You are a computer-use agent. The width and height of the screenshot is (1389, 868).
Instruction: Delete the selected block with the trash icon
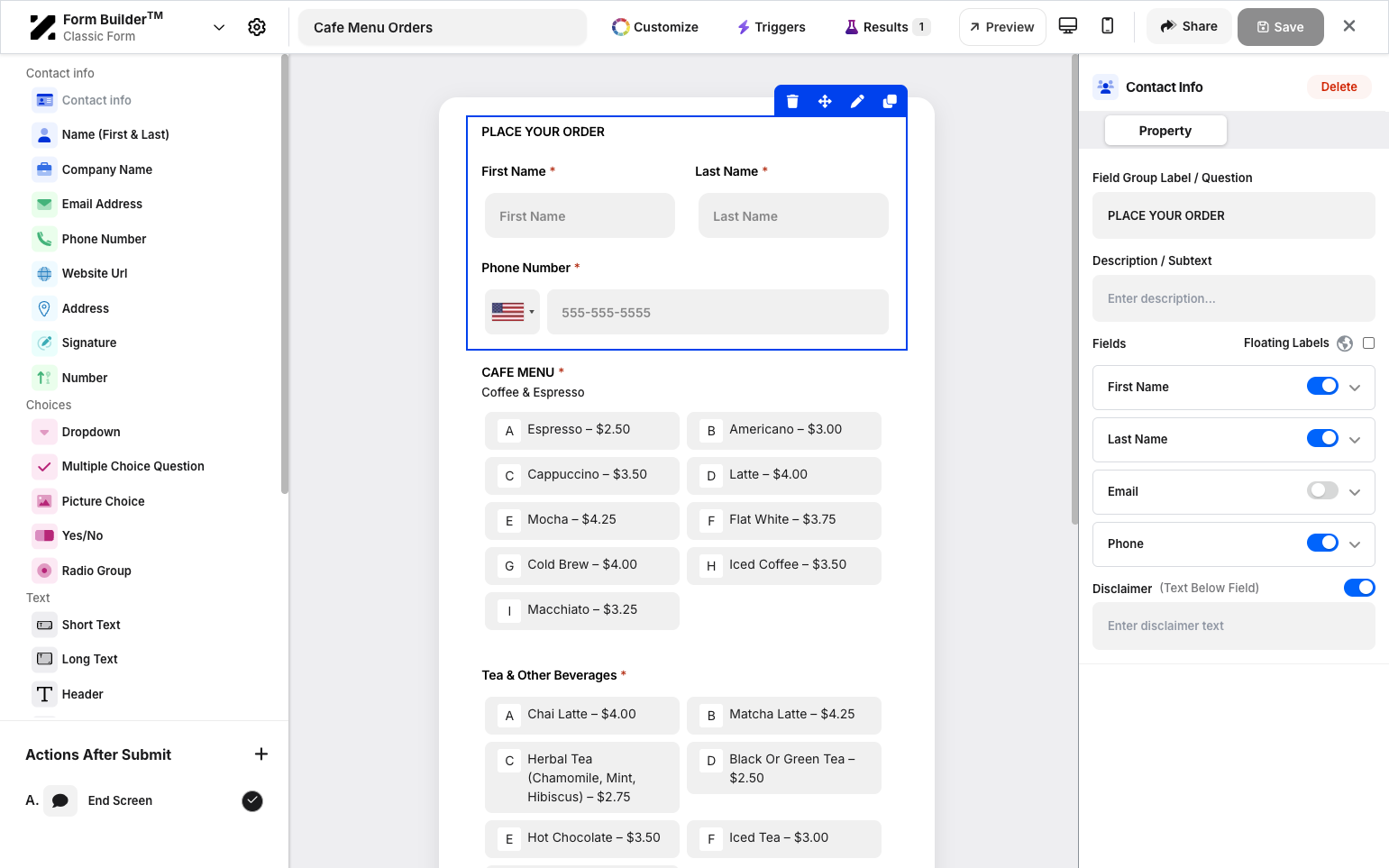click(x=792, y=101)
